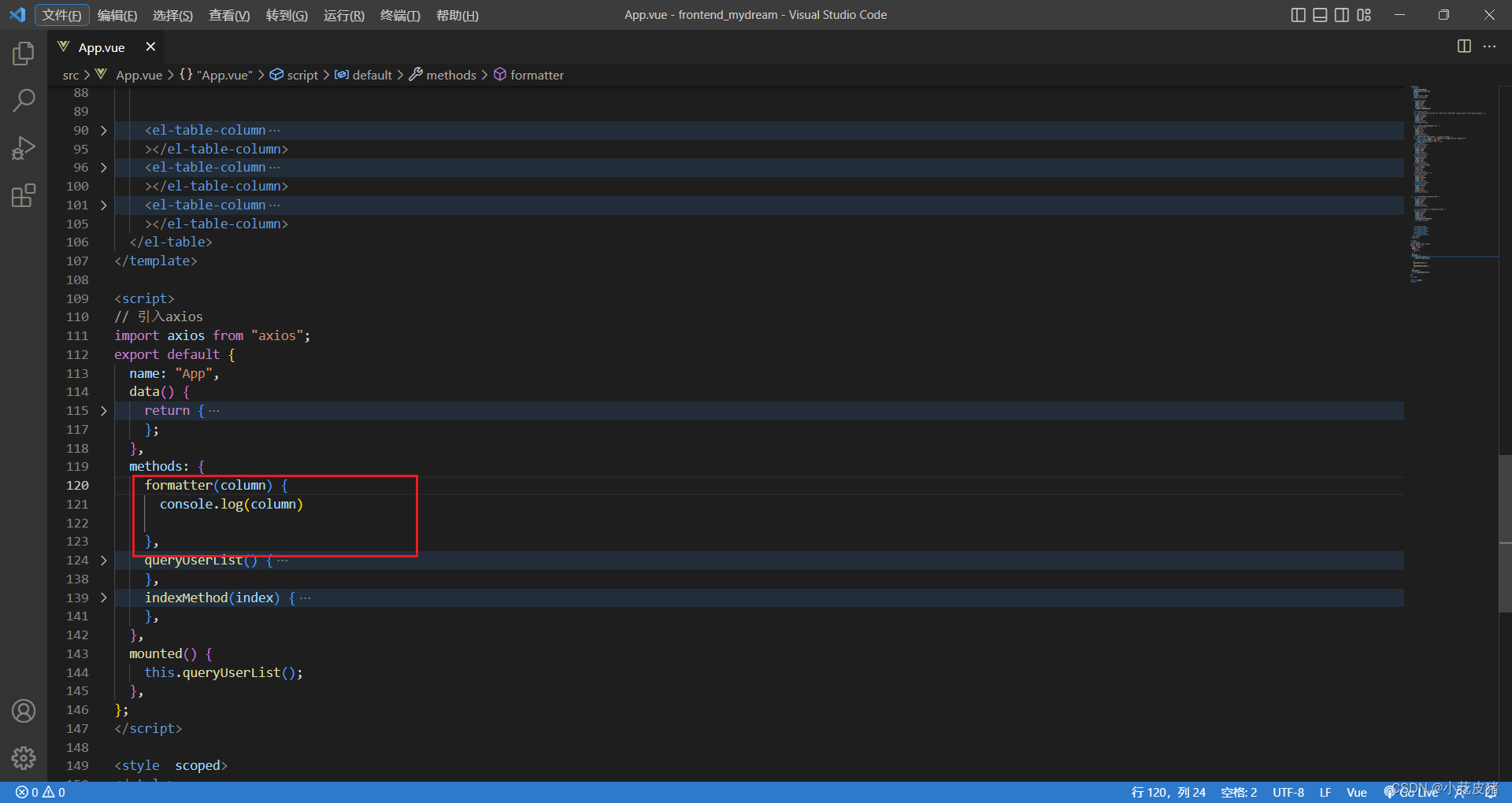Viewport: 1512px width, 803px height.
Task: Click line number 120 in gutter
Action: [x=77, y=486]
